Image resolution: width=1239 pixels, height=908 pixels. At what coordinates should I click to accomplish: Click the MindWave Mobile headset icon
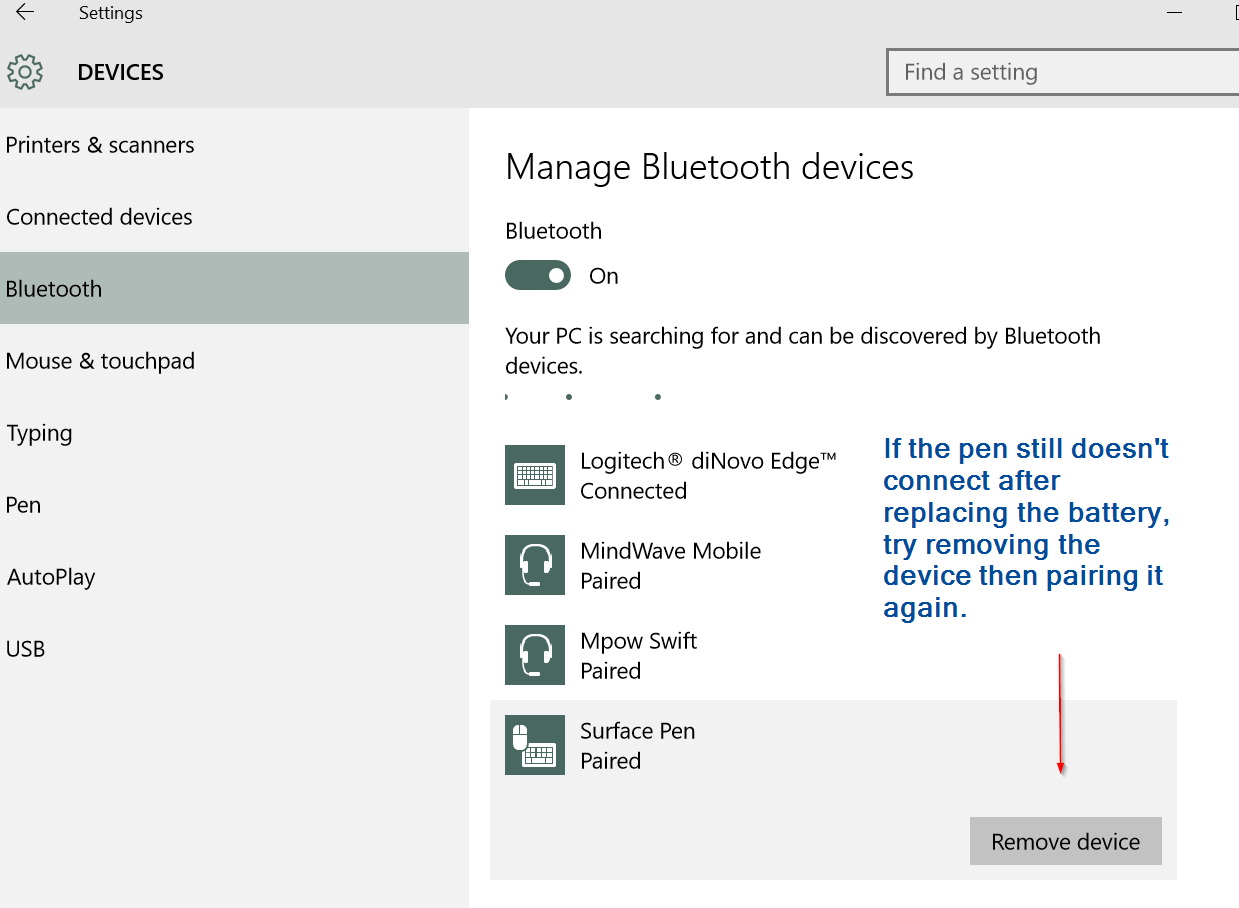click(534, 565)
